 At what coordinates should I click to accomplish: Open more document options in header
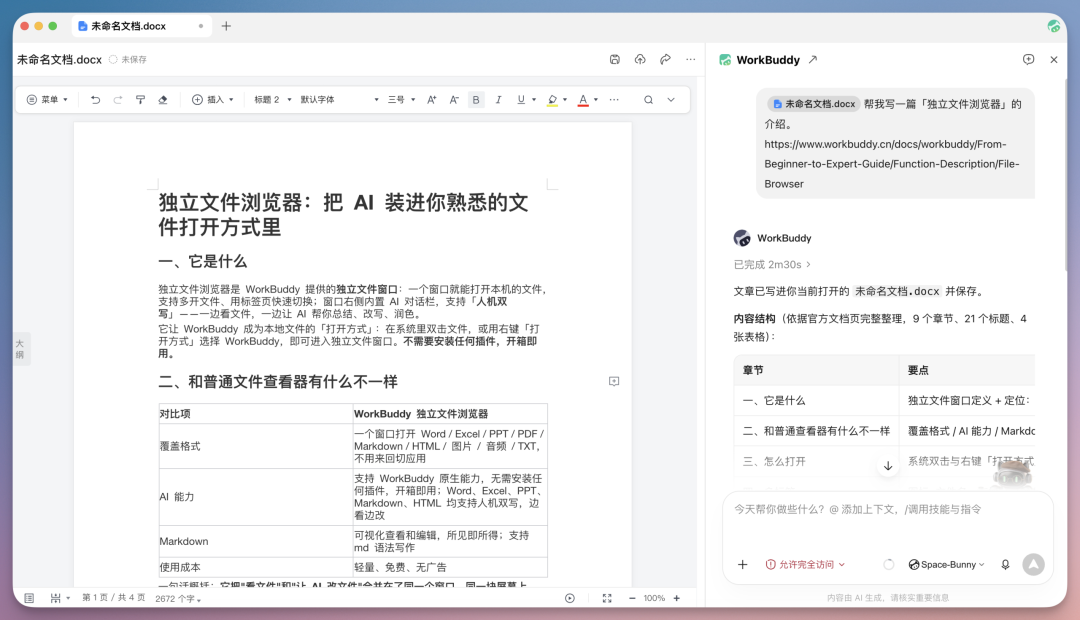click(x=691, y=59)
